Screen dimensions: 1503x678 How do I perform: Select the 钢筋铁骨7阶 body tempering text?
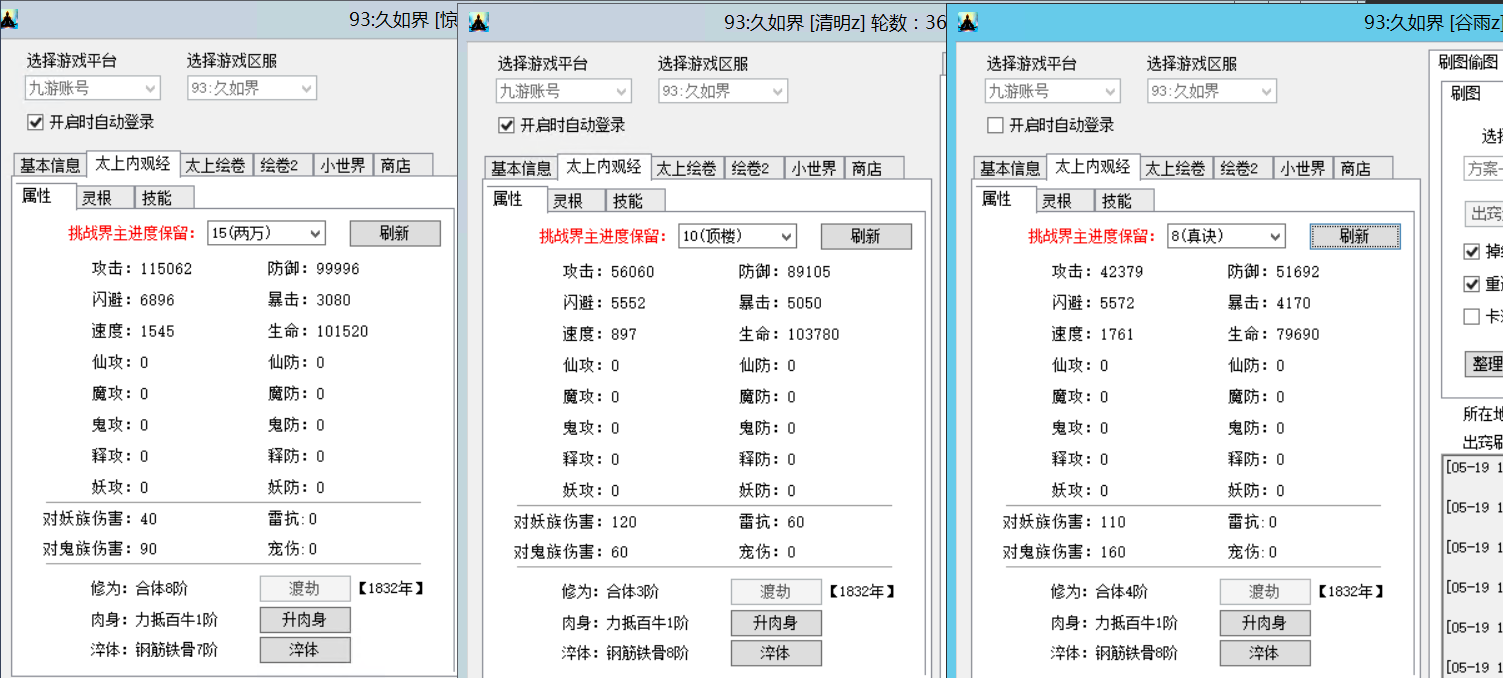tap(176, 650)
